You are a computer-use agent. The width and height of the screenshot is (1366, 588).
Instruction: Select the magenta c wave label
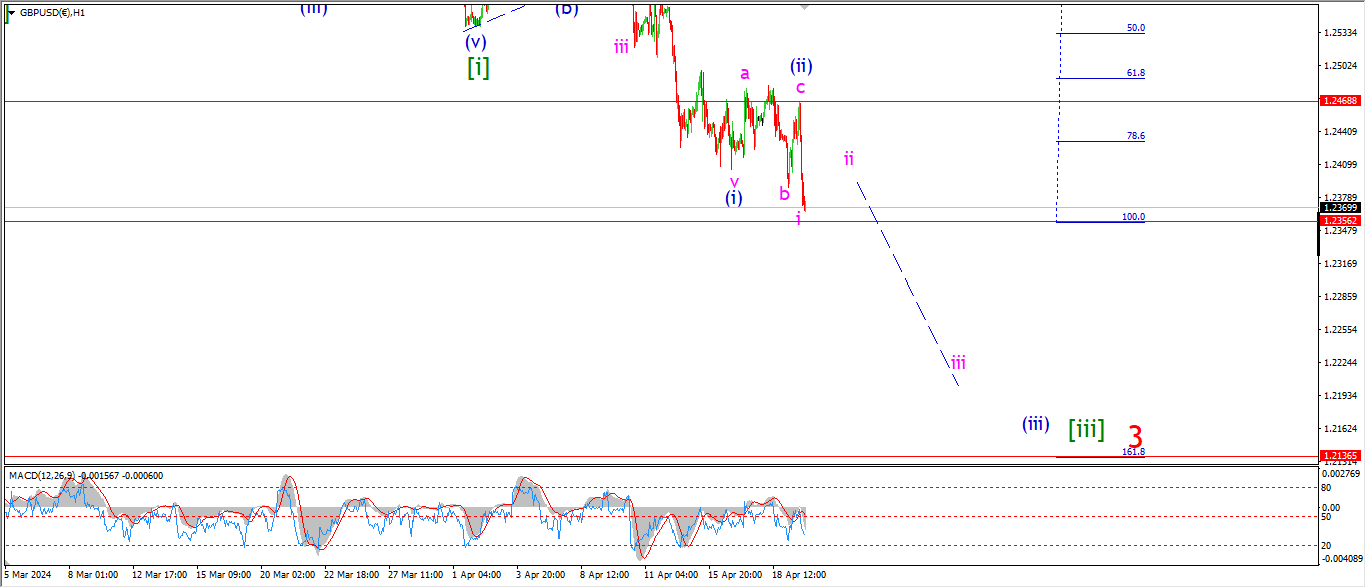800,88
